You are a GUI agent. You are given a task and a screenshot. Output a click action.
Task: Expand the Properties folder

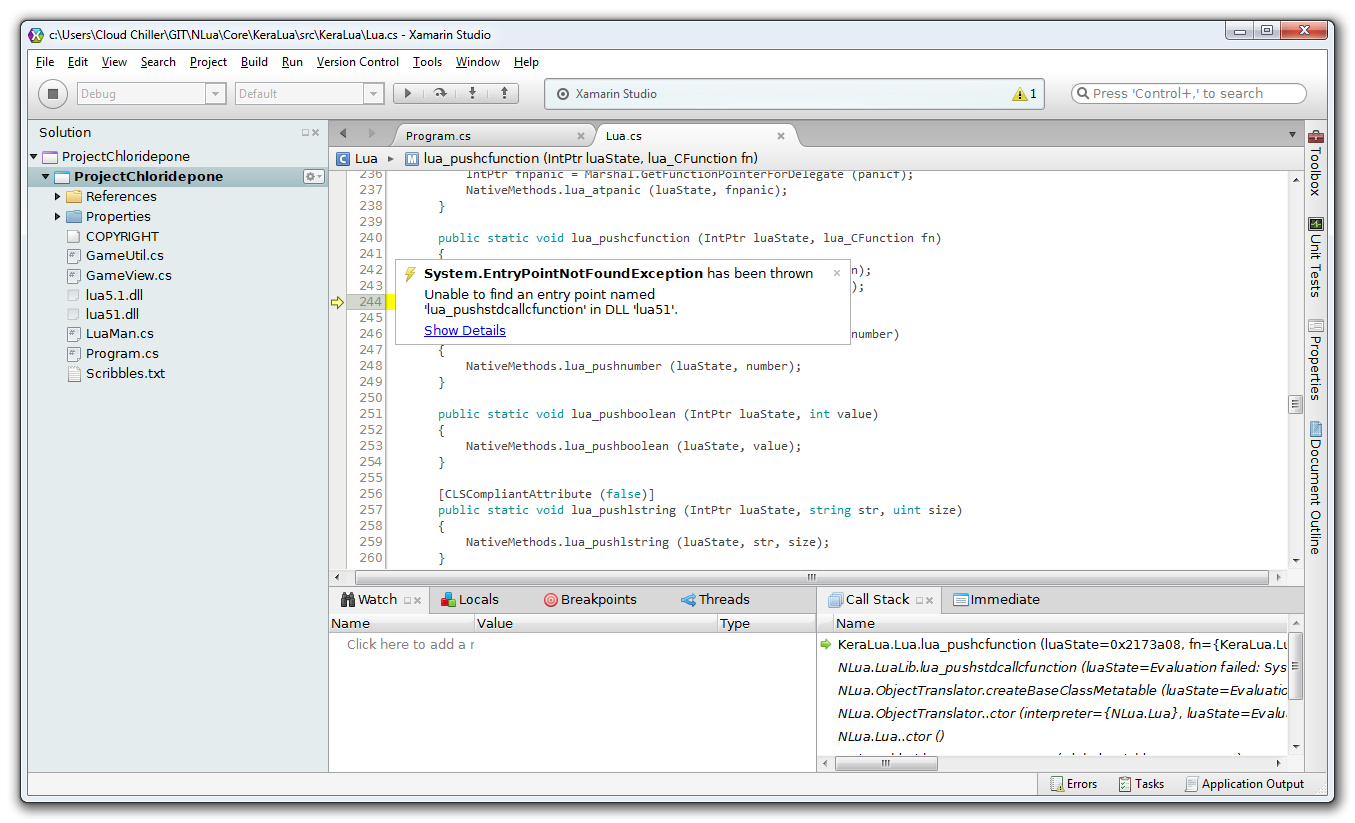58,216
